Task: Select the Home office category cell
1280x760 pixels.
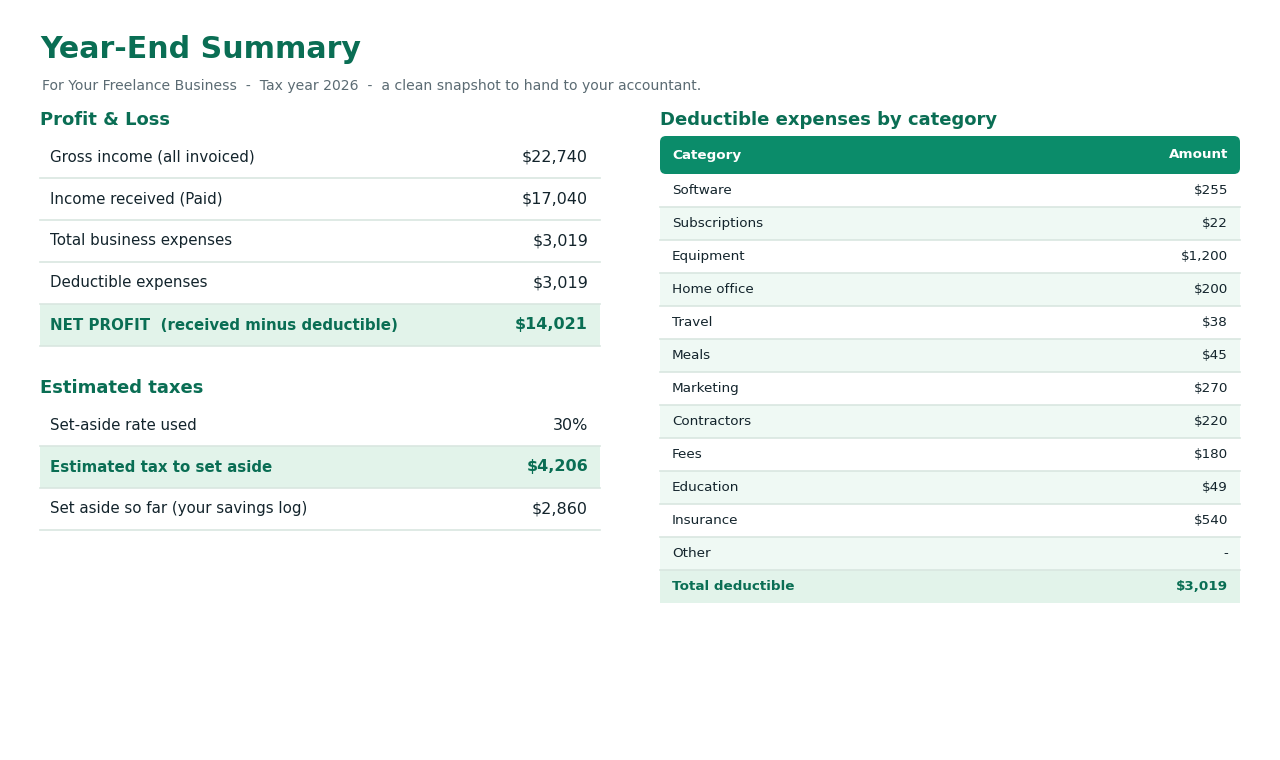Action: click(x=713, y=289)
